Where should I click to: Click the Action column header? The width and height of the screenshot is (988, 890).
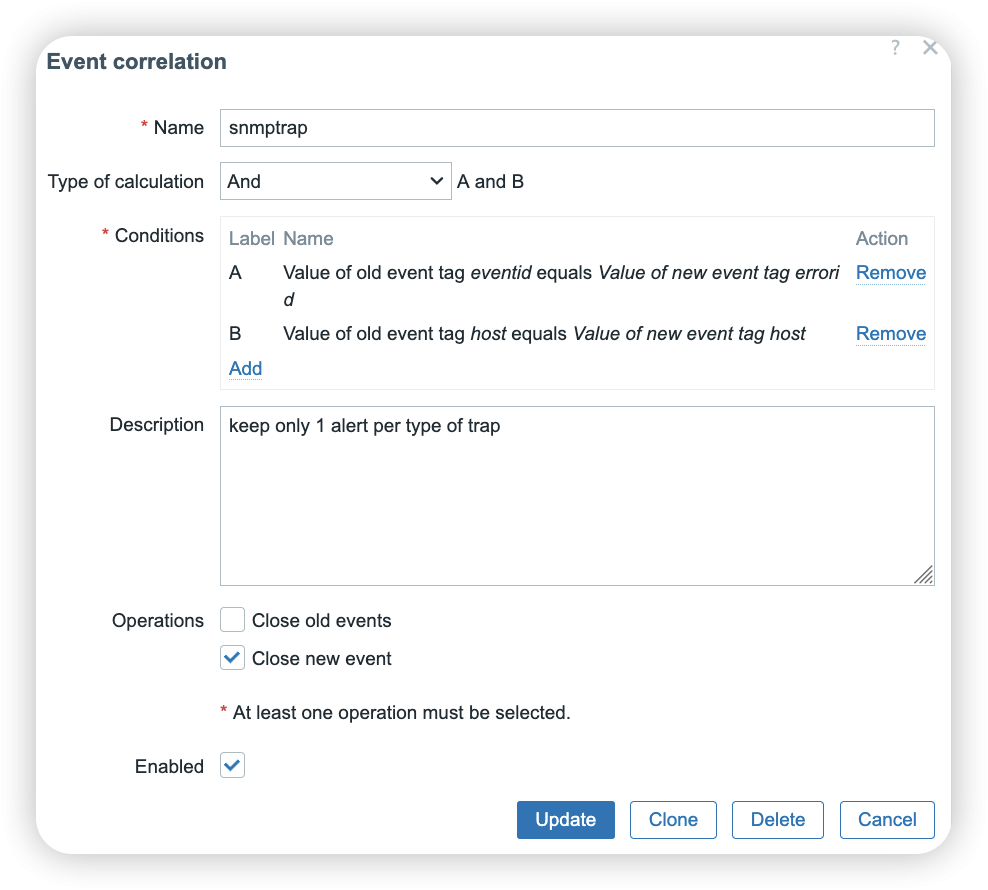pyautogui.click(x=881, y=239)
